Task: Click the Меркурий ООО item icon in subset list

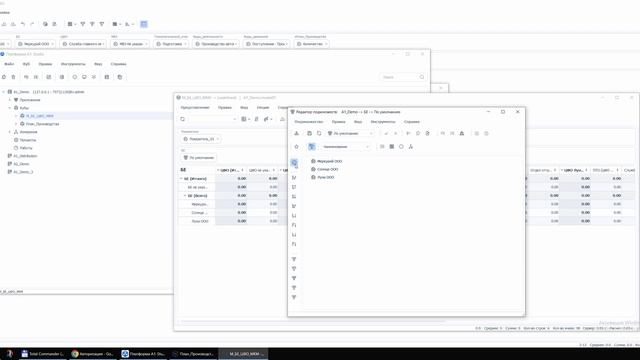Action: 313,161
